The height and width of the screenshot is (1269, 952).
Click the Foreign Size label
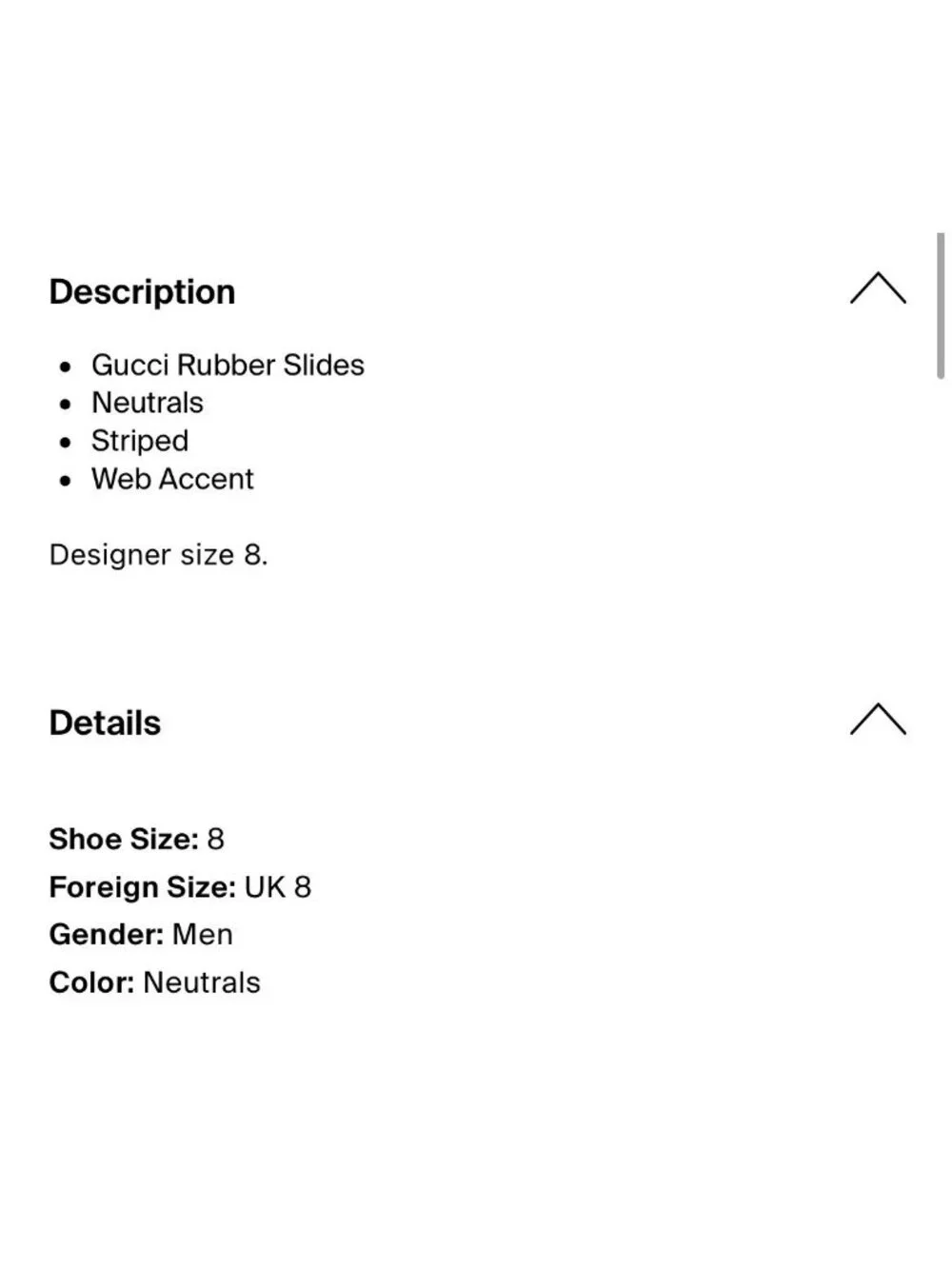143,887
